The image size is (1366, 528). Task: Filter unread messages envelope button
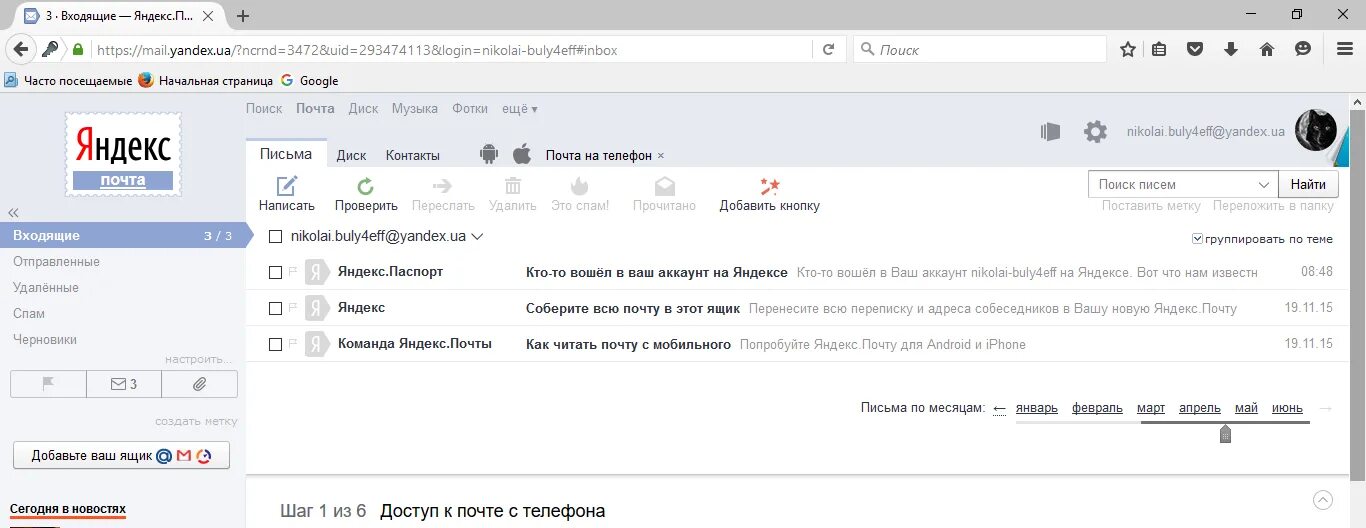tap(124, 383)
